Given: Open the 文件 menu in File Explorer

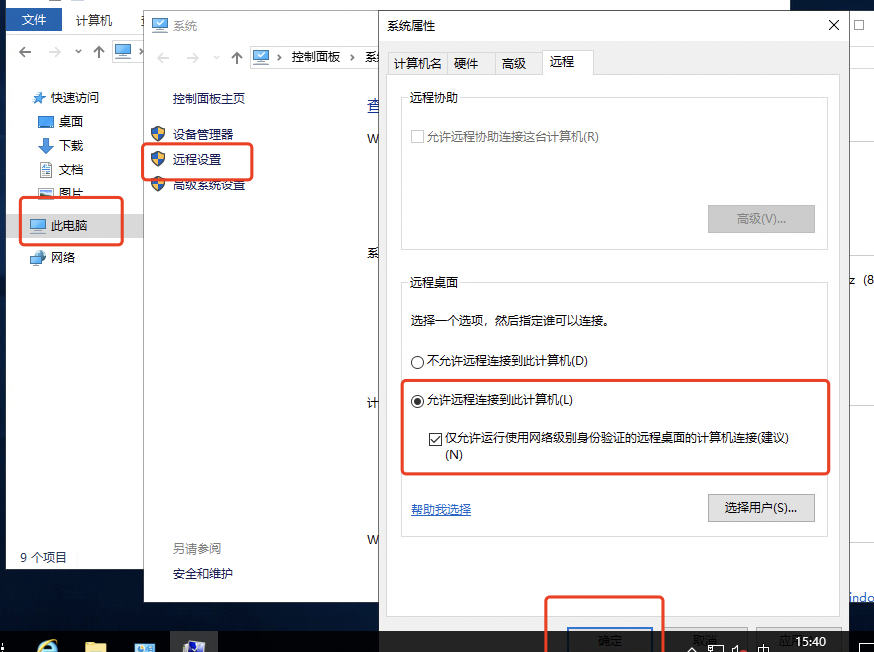Looking at the screenshot, I should (x=33, y=20).
